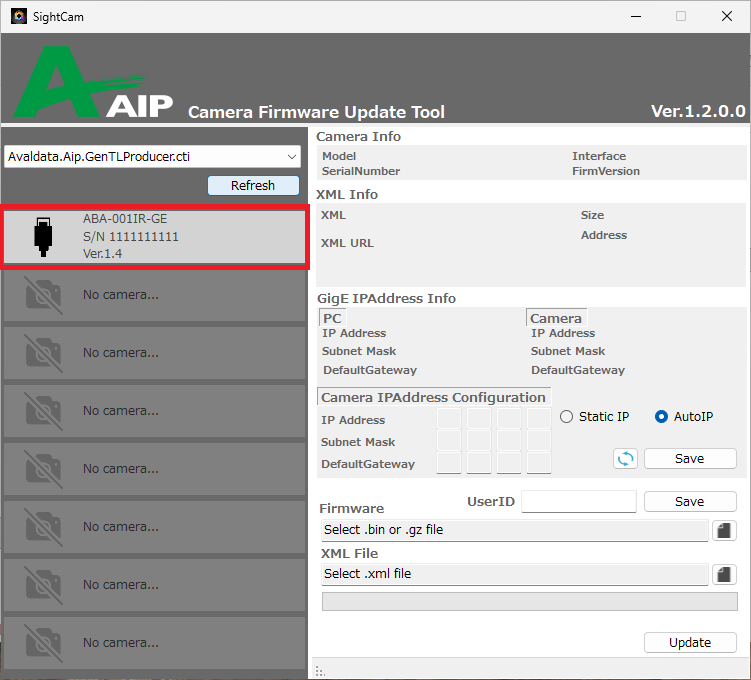Click the Camera Firmware Update Tool title

pos(316,112)
